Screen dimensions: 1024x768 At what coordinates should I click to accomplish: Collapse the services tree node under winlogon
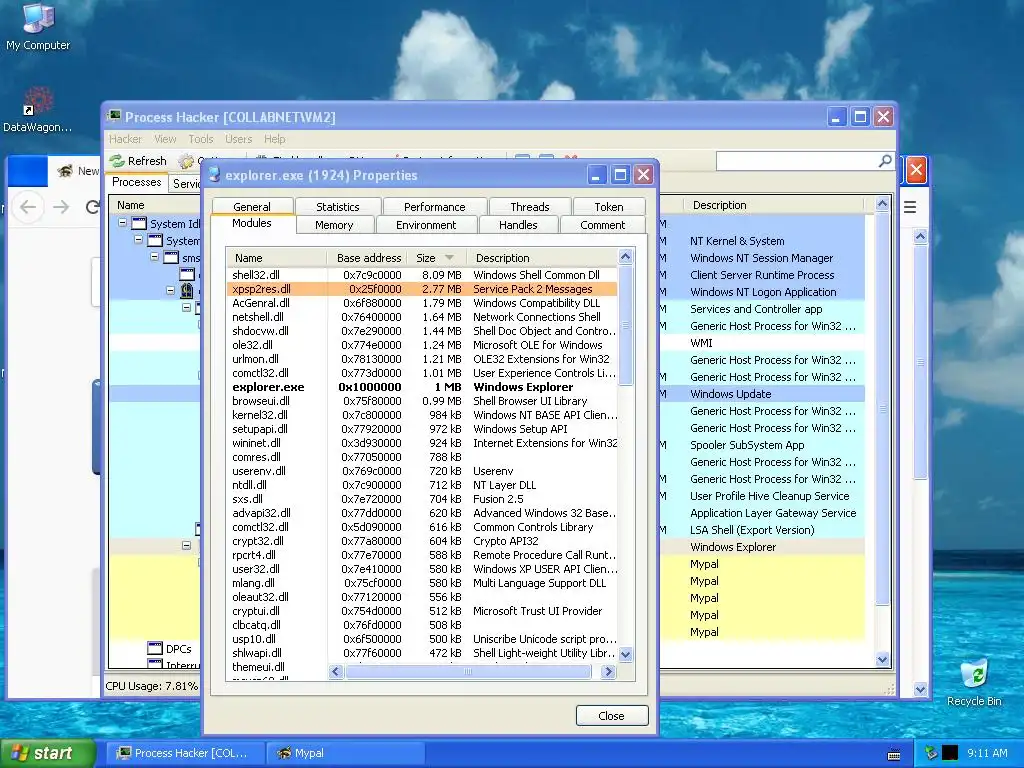[186, 307]
